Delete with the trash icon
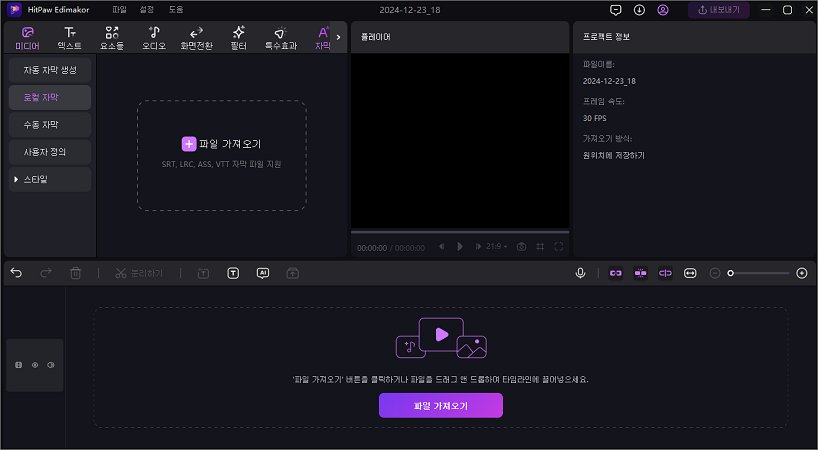 tap(76, 273)
